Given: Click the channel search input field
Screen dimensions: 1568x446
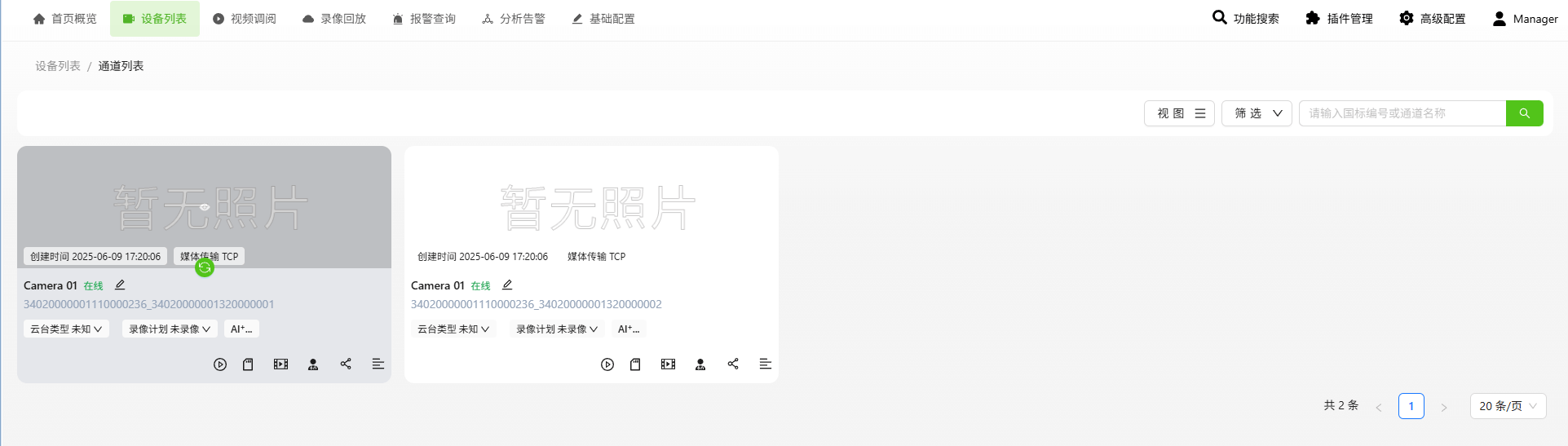Looking at the screenshot, I should 1402,113.
